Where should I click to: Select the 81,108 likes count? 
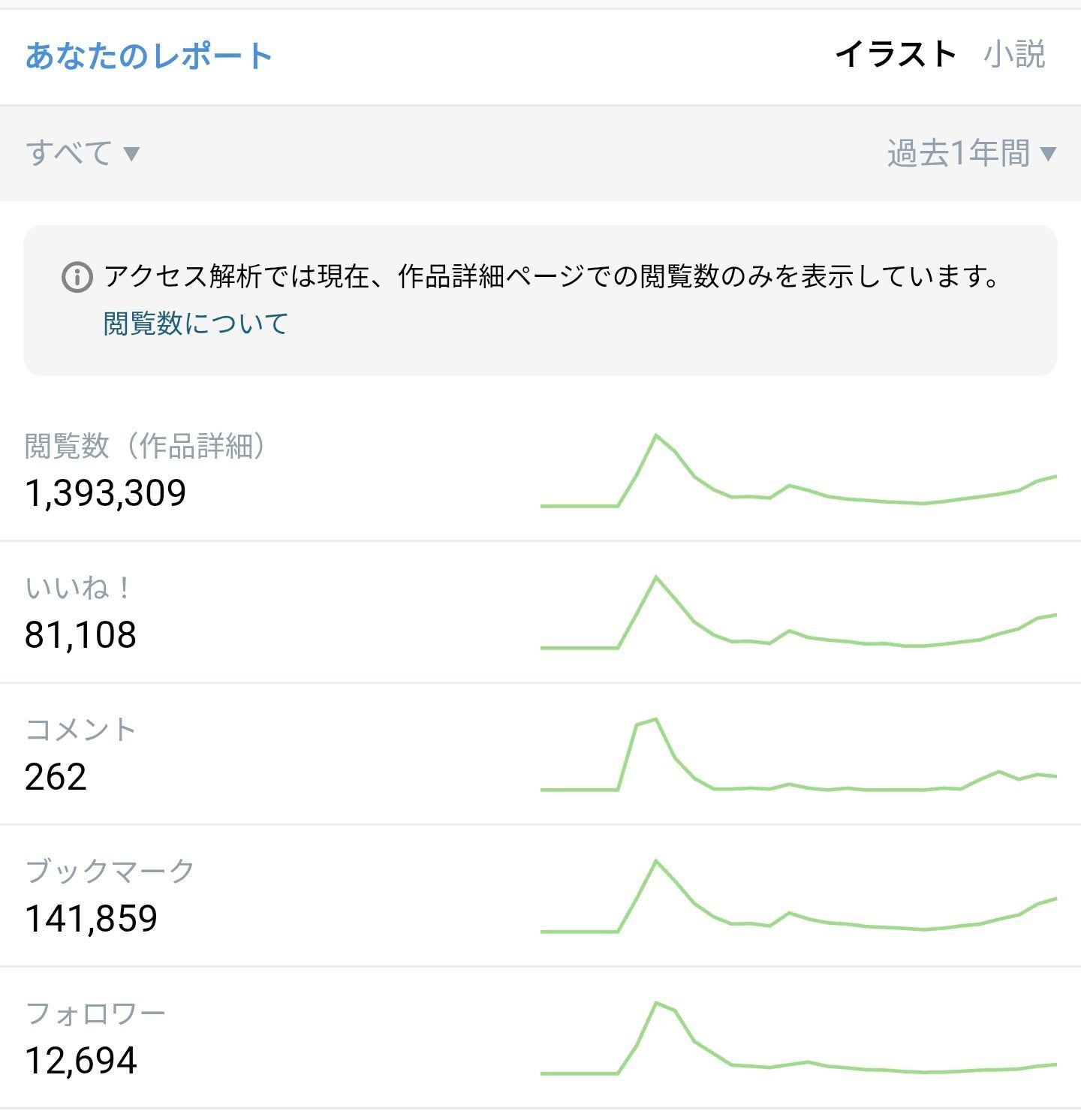point(80,635)
